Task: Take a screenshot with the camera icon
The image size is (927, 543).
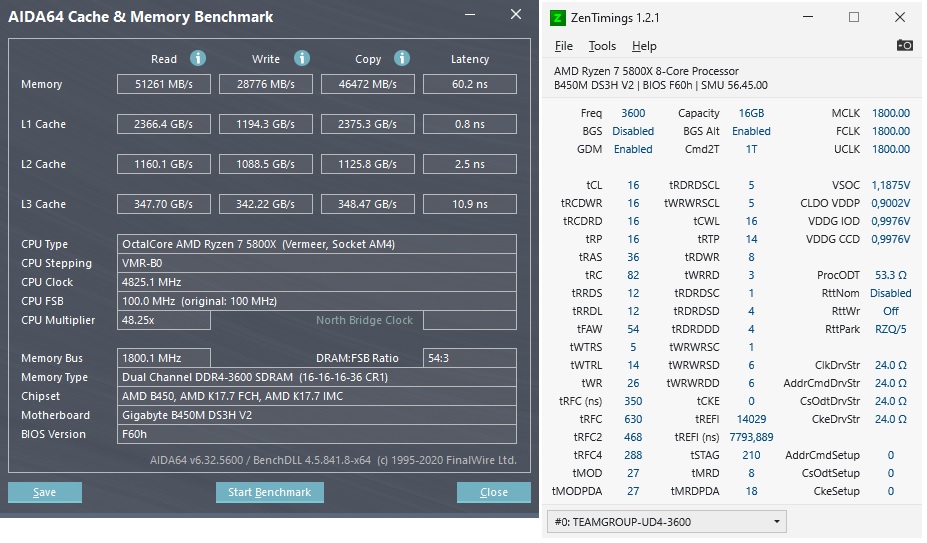Action: (x=904, y=45)
